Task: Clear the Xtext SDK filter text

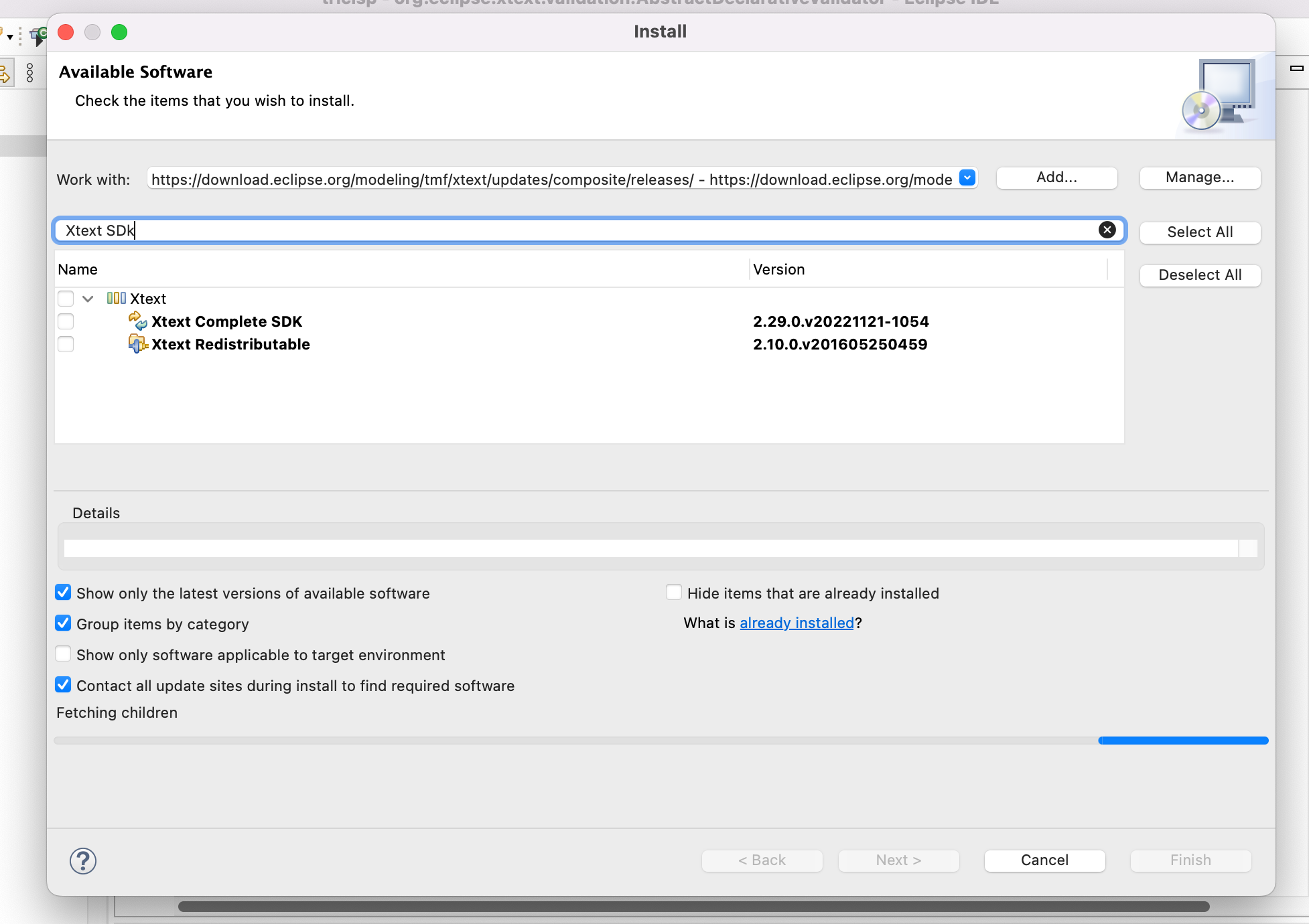Action: (x=1107, y=230)
